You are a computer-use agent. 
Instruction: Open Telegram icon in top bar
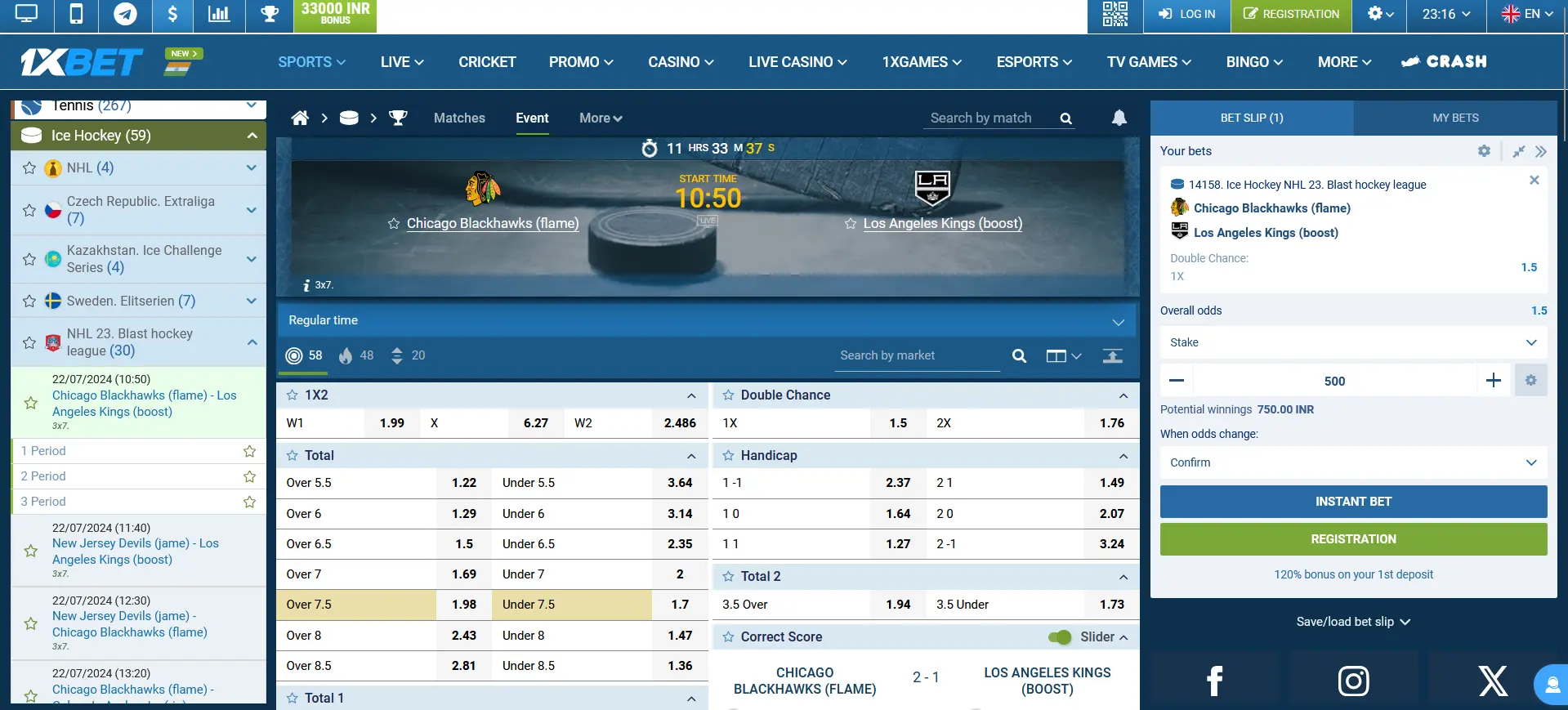[125, 14]
